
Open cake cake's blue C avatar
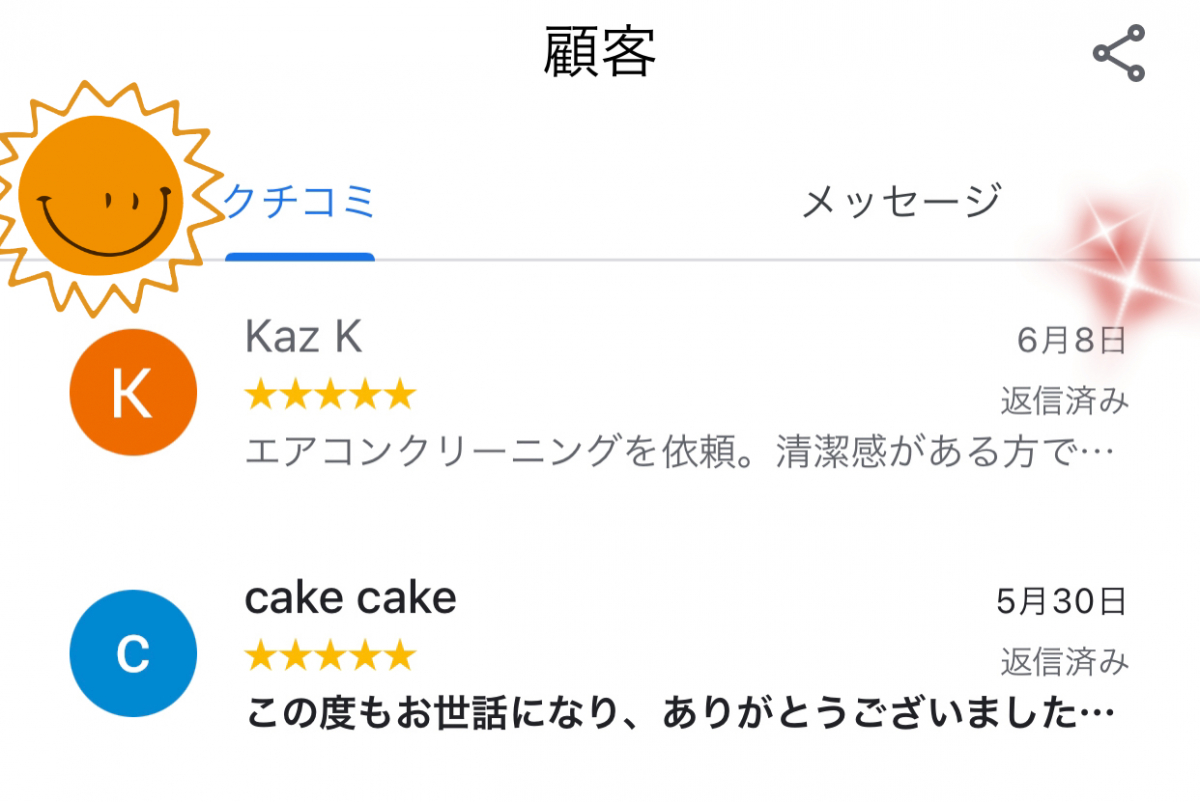coord(133,654)
